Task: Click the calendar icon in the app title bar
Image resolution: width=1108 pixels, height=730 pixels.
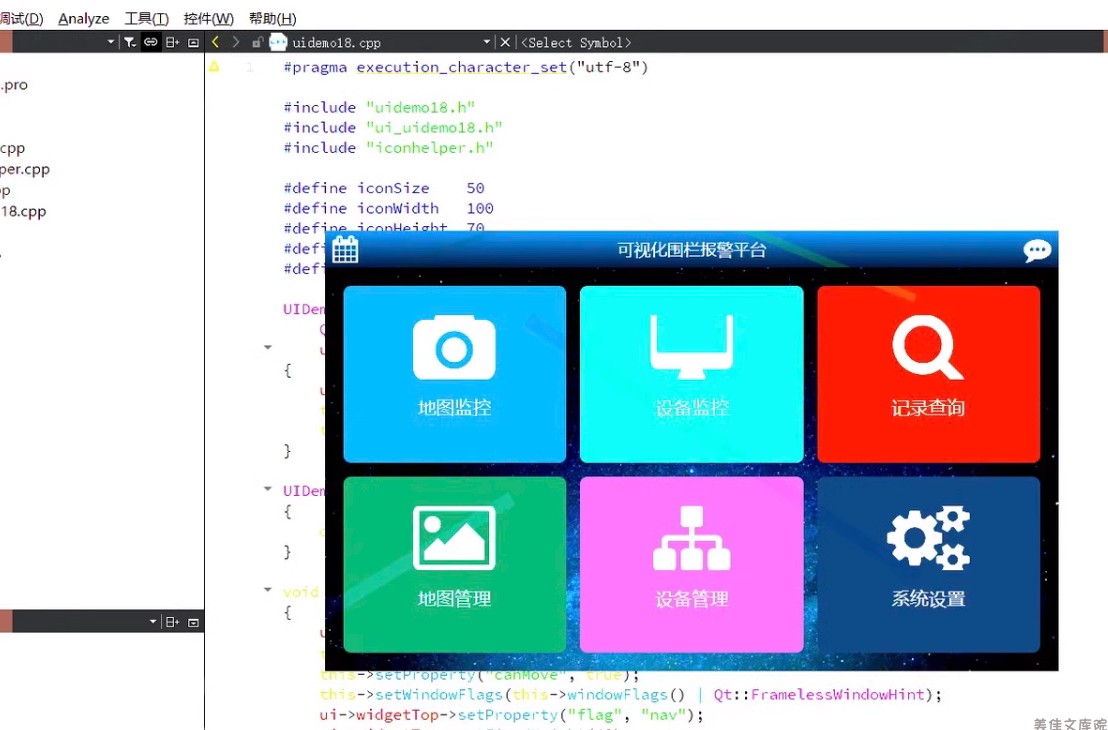Action: click(x=346, y=249)
